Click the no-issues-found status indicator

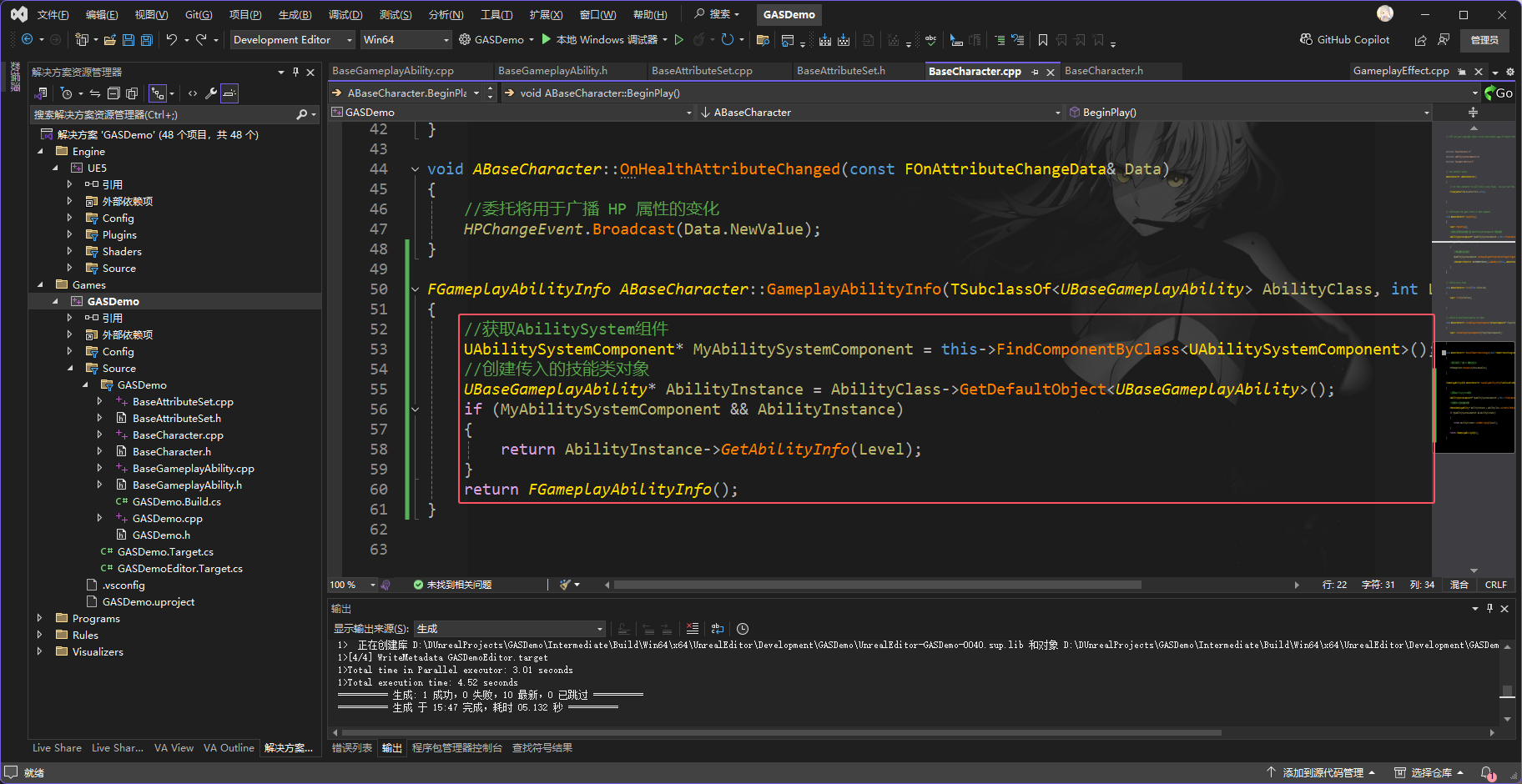pos(452,585)
